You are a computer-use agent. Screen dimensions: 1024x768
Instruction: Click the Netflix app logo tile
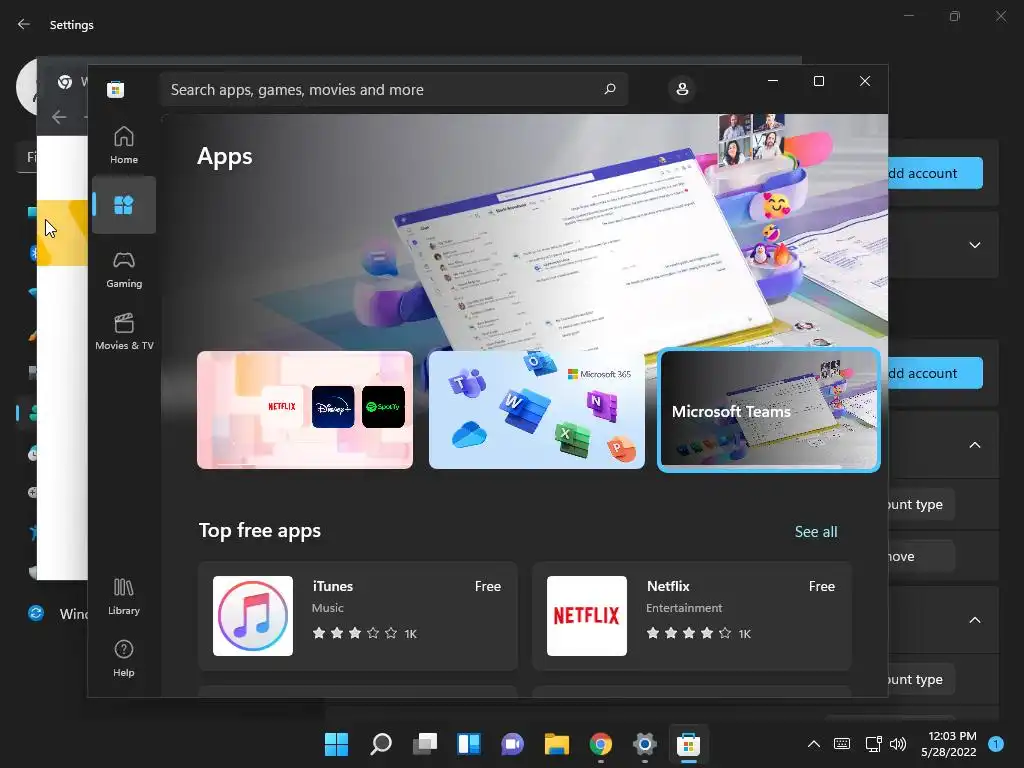pyautogui.click(x=586, y=616)
